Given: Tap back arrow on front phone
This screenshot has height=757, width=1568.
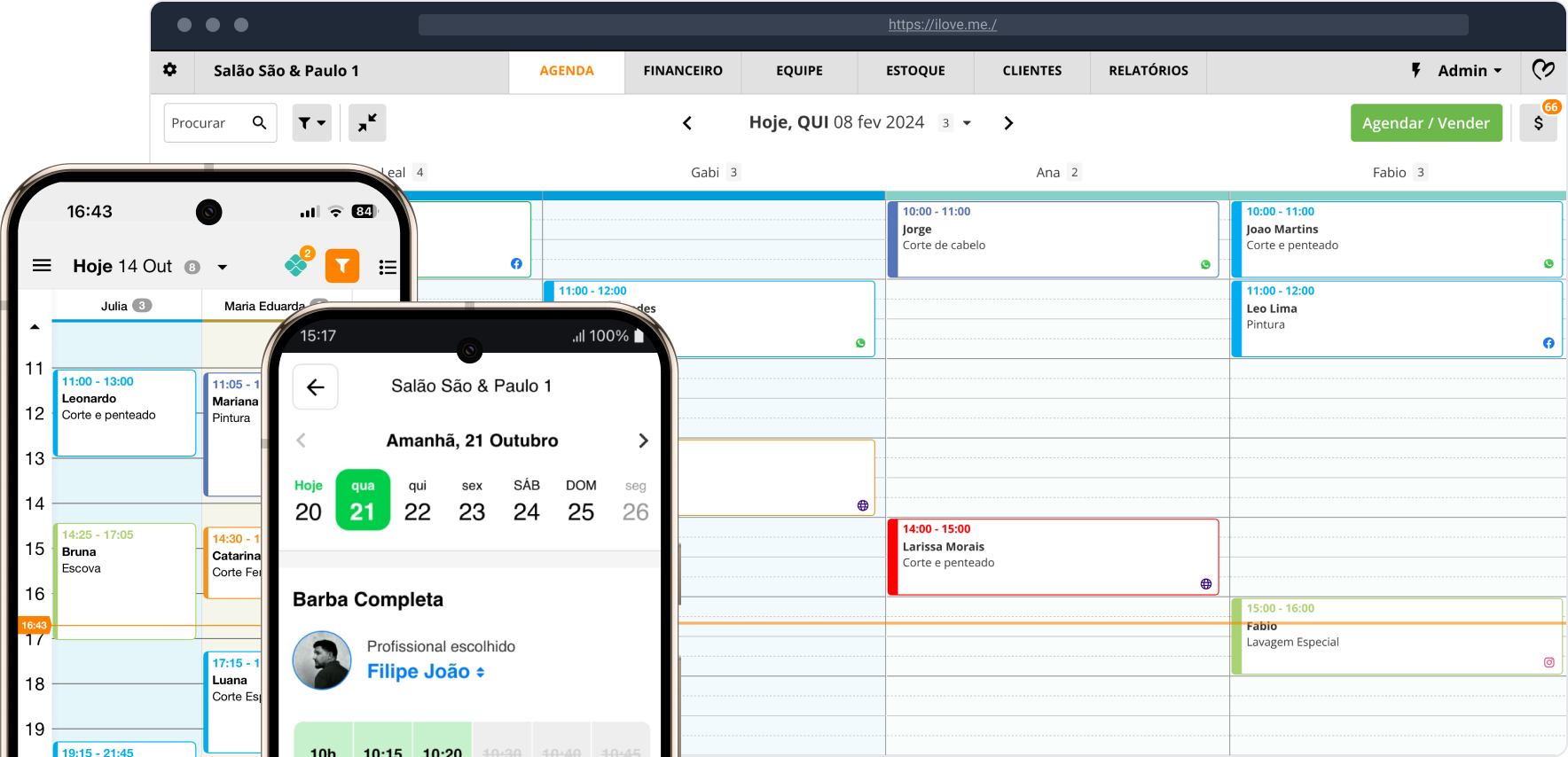Looking at the screenshot, I should coord(316,386).
